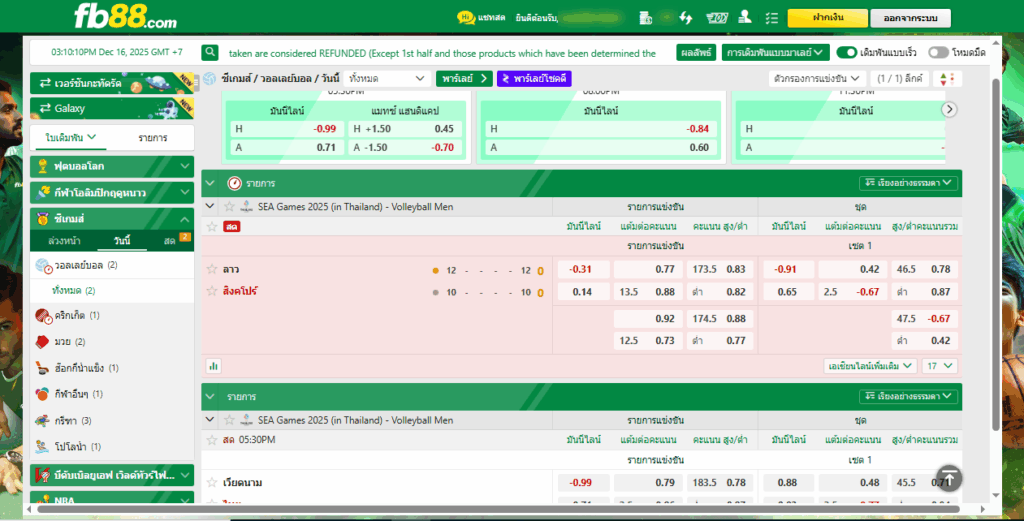Click the ผลลัพธ์ results button
The image size is (1024, 521).
click(696, 52)
